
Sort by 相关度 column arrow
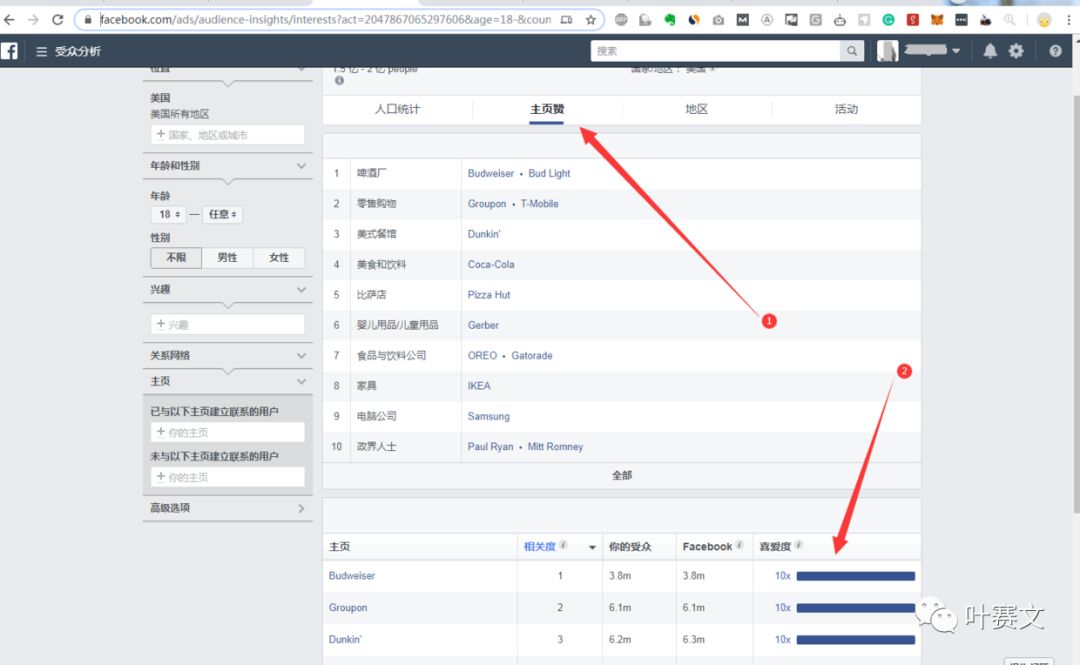(x=592, y=547)
